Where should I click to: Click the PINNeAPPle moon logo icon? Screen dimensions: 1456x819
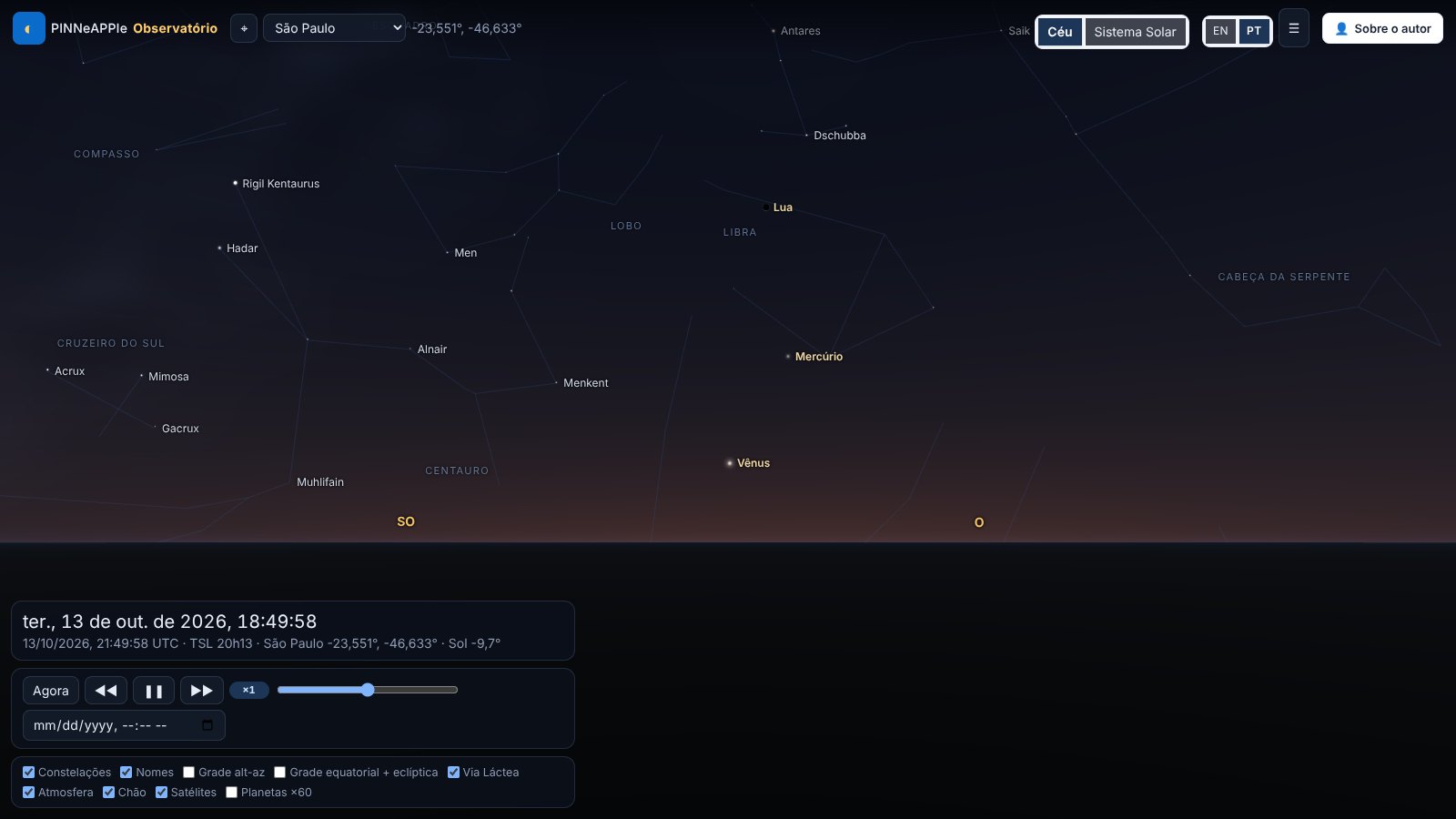29,28
